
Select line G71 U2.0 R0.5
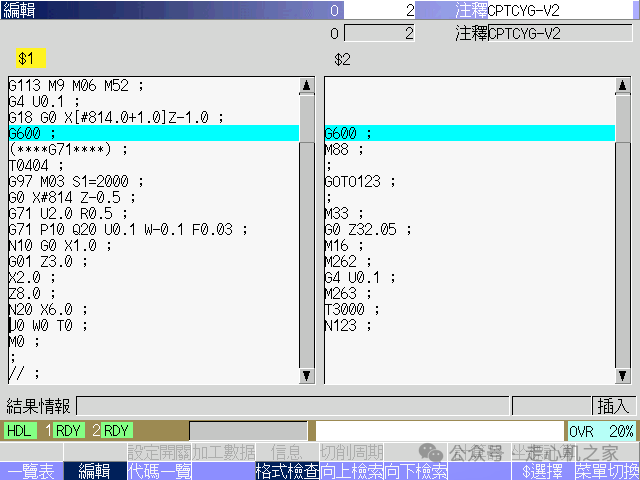click(154, 213)
